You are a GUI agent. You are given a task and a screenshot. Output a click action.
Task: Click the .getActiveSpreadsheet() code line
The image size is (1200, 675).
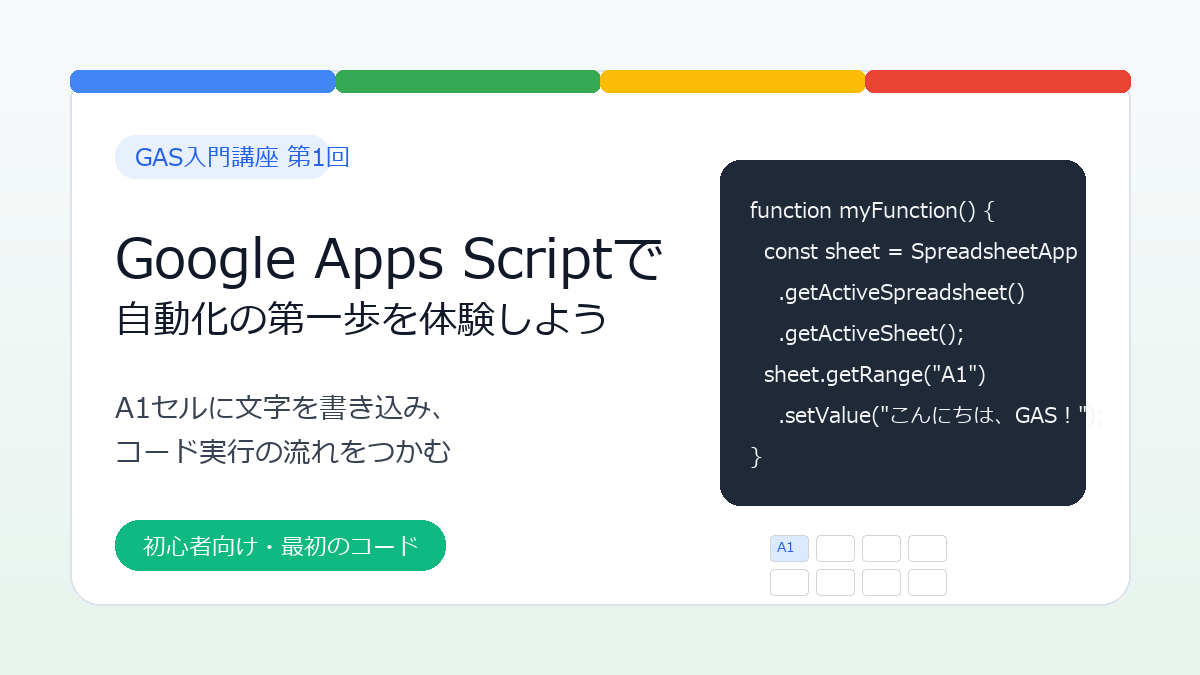click(x=901, y=292)
